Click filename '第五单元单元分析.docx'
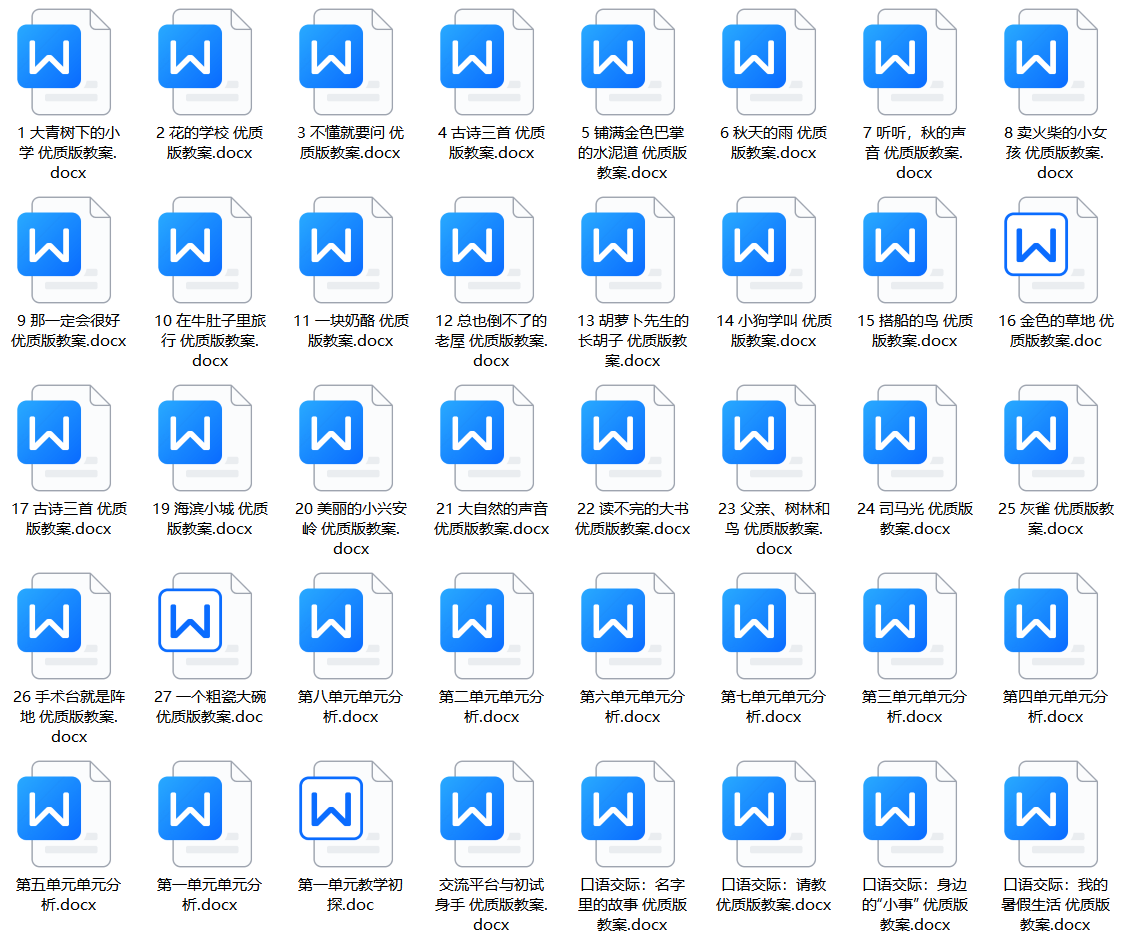Image resolution: width=1126 pixels, height=939 pixels. [x=68, y=895]
